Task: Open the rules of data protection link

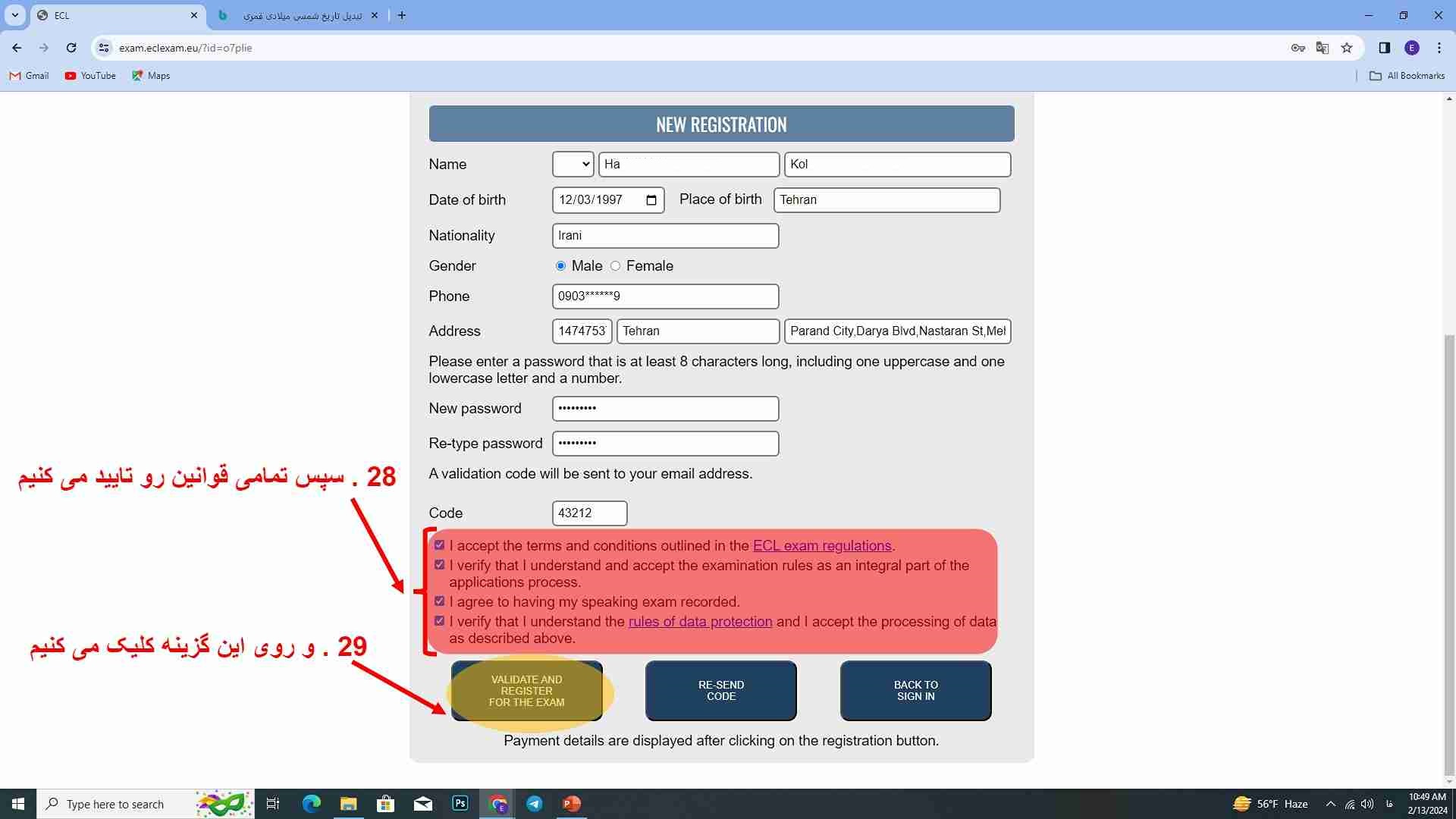Action: [x=700, y=622]
